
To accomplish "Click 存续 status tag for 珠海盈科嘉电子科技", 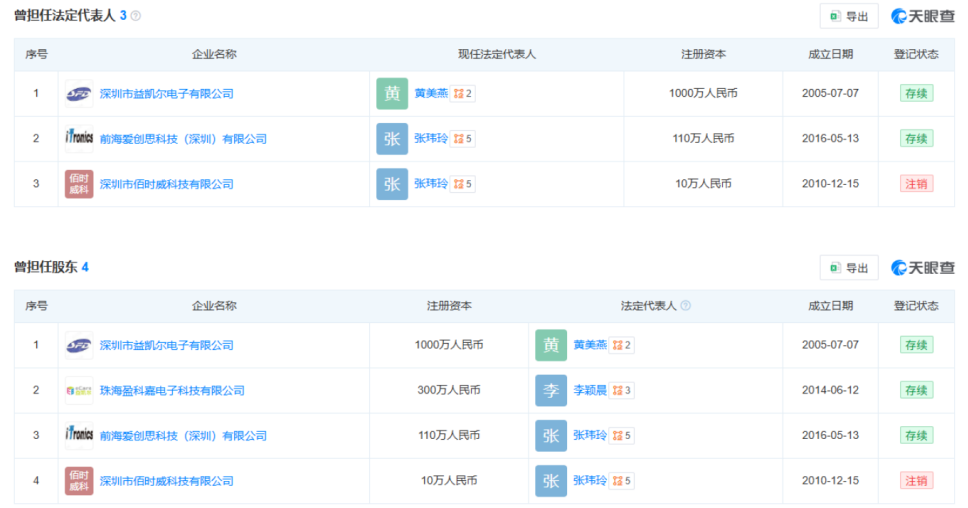I will [x=916, y=390].
